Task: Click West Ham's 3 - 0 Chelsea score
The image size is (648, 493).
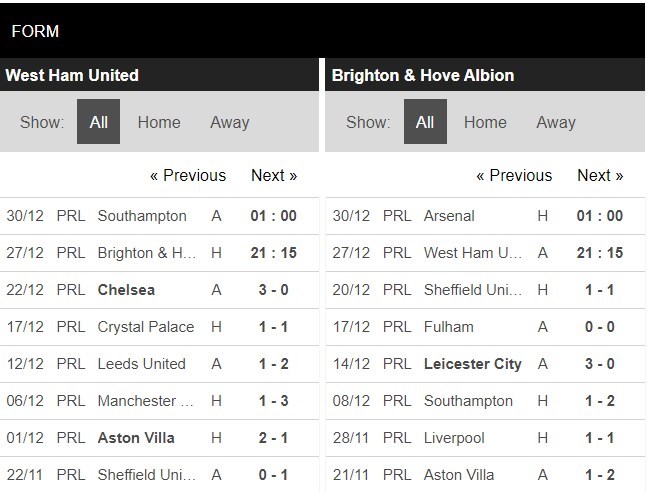Action: tap(274, 290)
